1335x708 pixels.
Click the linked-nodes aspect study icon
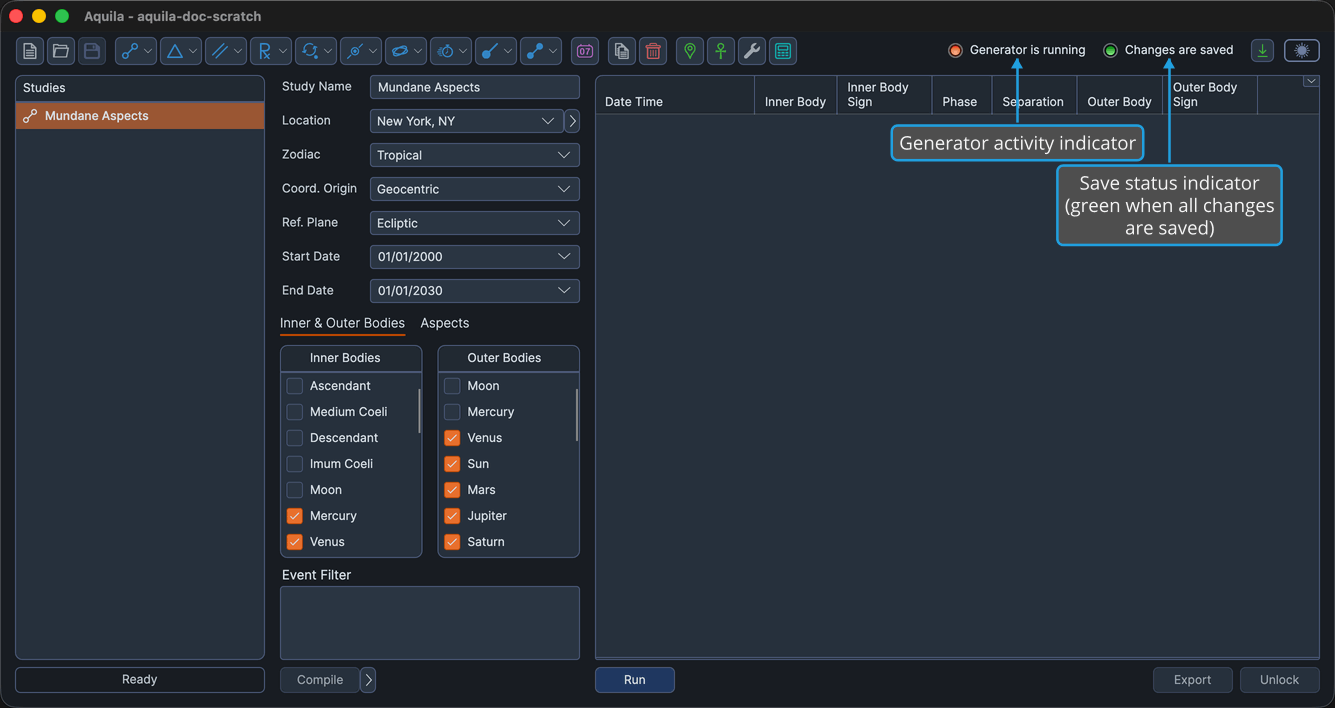click(129, 51)
